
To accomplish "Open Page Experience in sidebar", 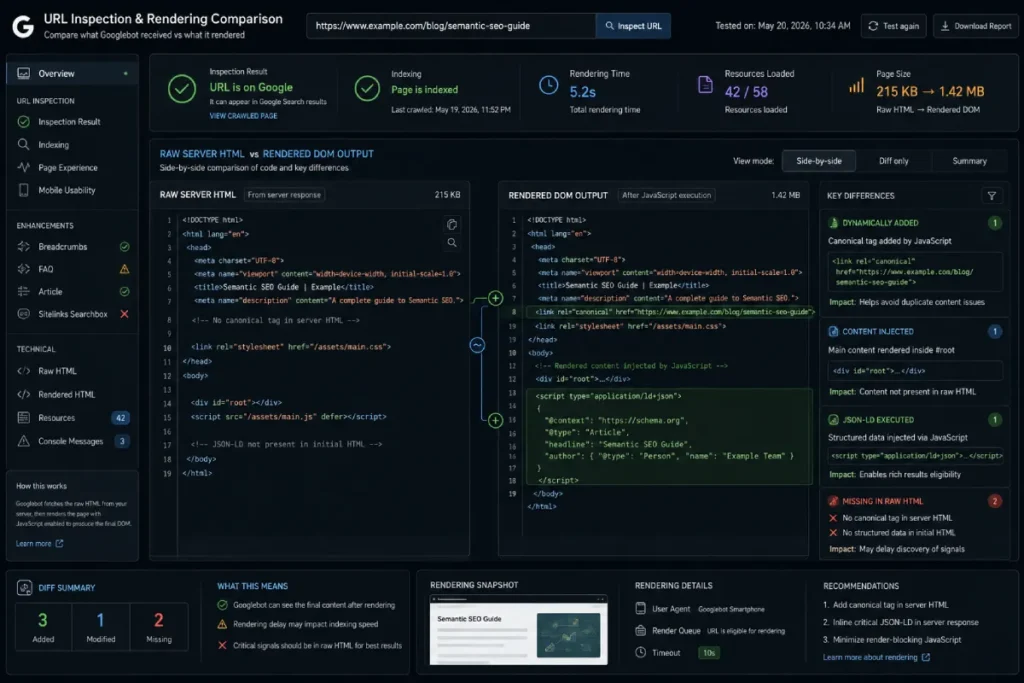I will [x=67, y=167].
